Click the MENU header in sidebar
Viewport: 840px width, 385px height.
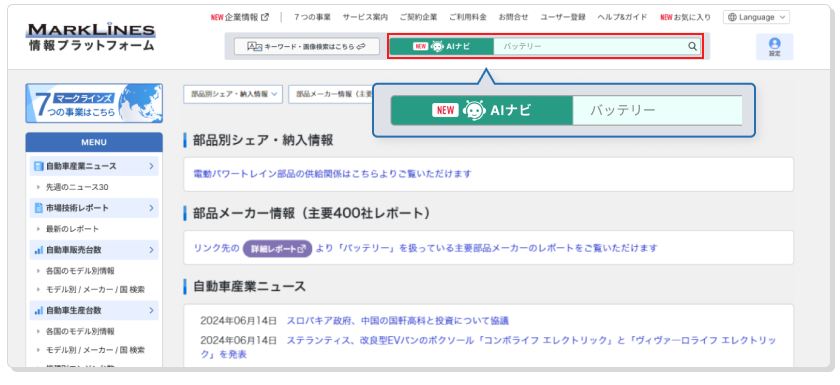click(x=94, y=142)
